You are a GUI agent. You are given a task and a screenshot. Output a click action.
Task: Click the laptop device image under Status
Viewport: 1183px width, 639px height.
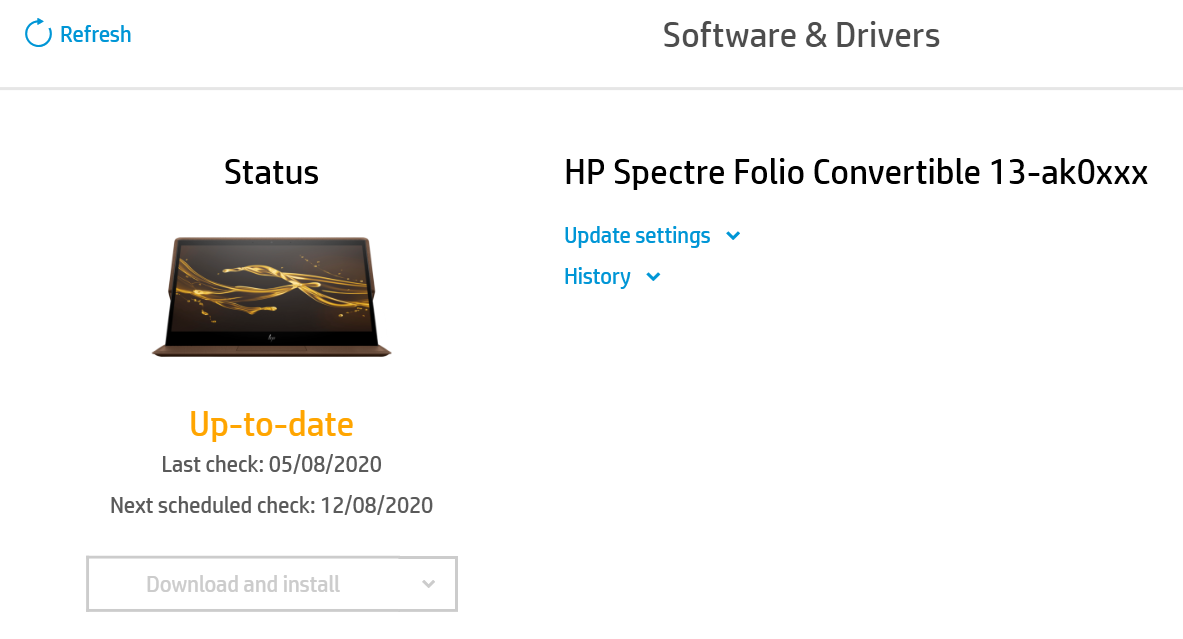pos(271,295)
